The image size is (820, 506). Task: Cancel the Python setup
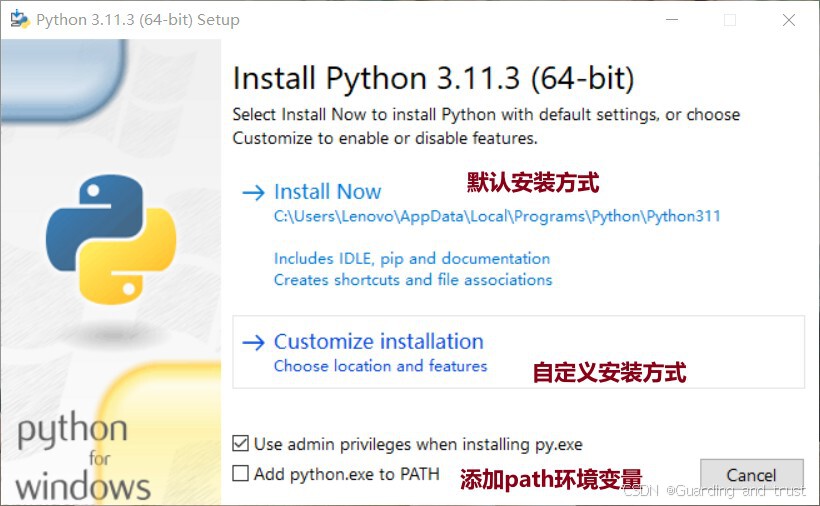751,475
